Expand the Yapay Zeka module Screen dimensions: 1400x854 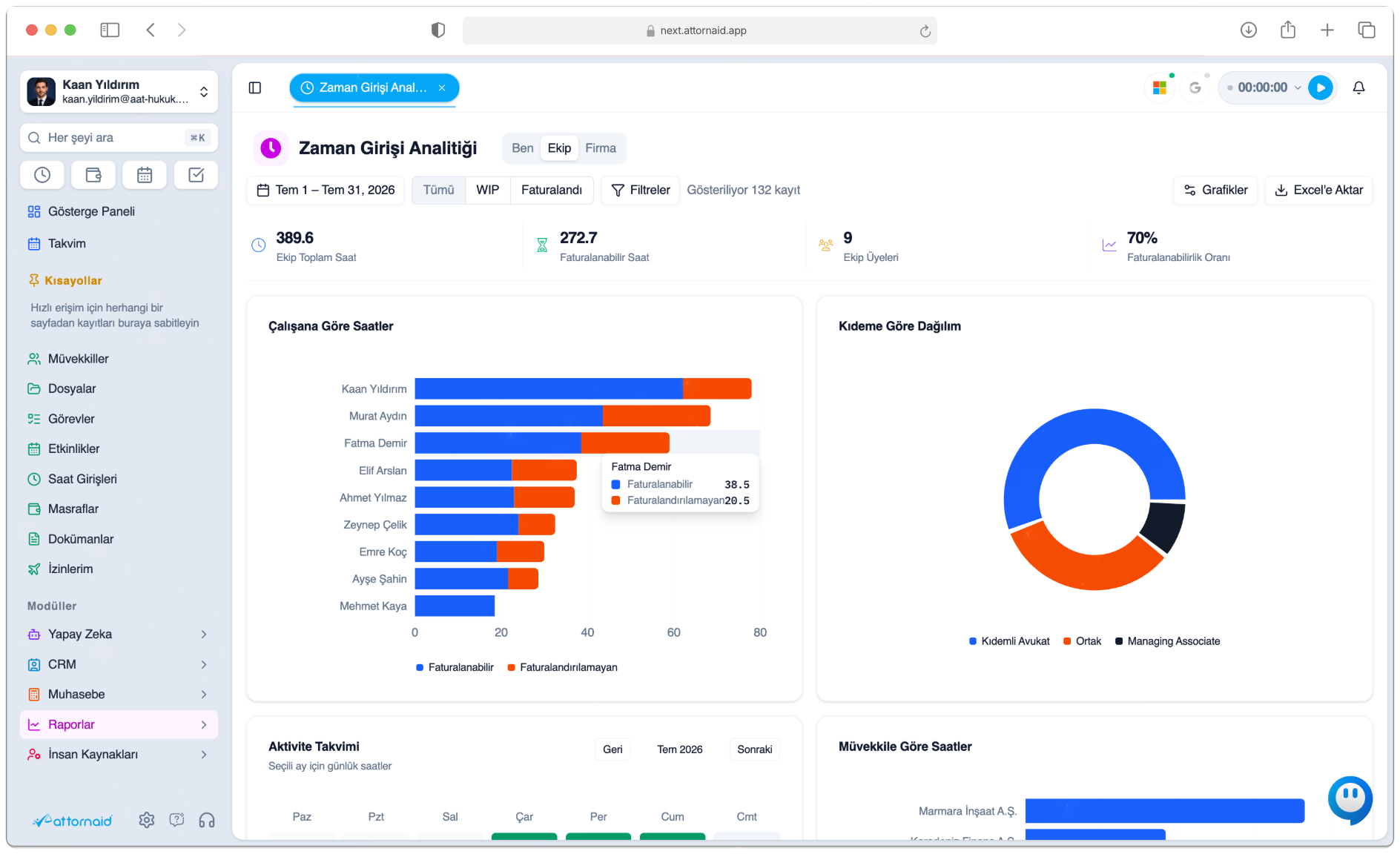119,634
